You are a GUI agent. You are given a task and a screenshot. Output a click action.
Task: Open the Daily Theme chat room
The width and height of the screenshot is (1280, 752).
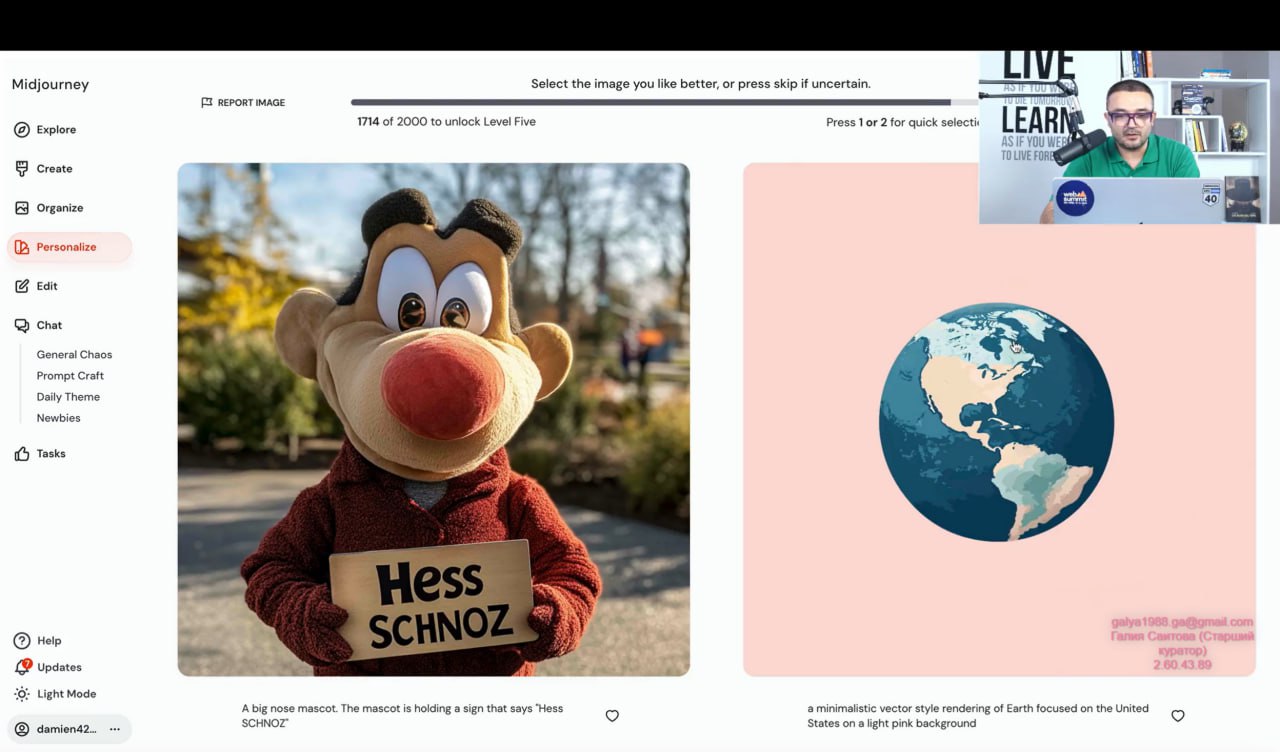68,397
